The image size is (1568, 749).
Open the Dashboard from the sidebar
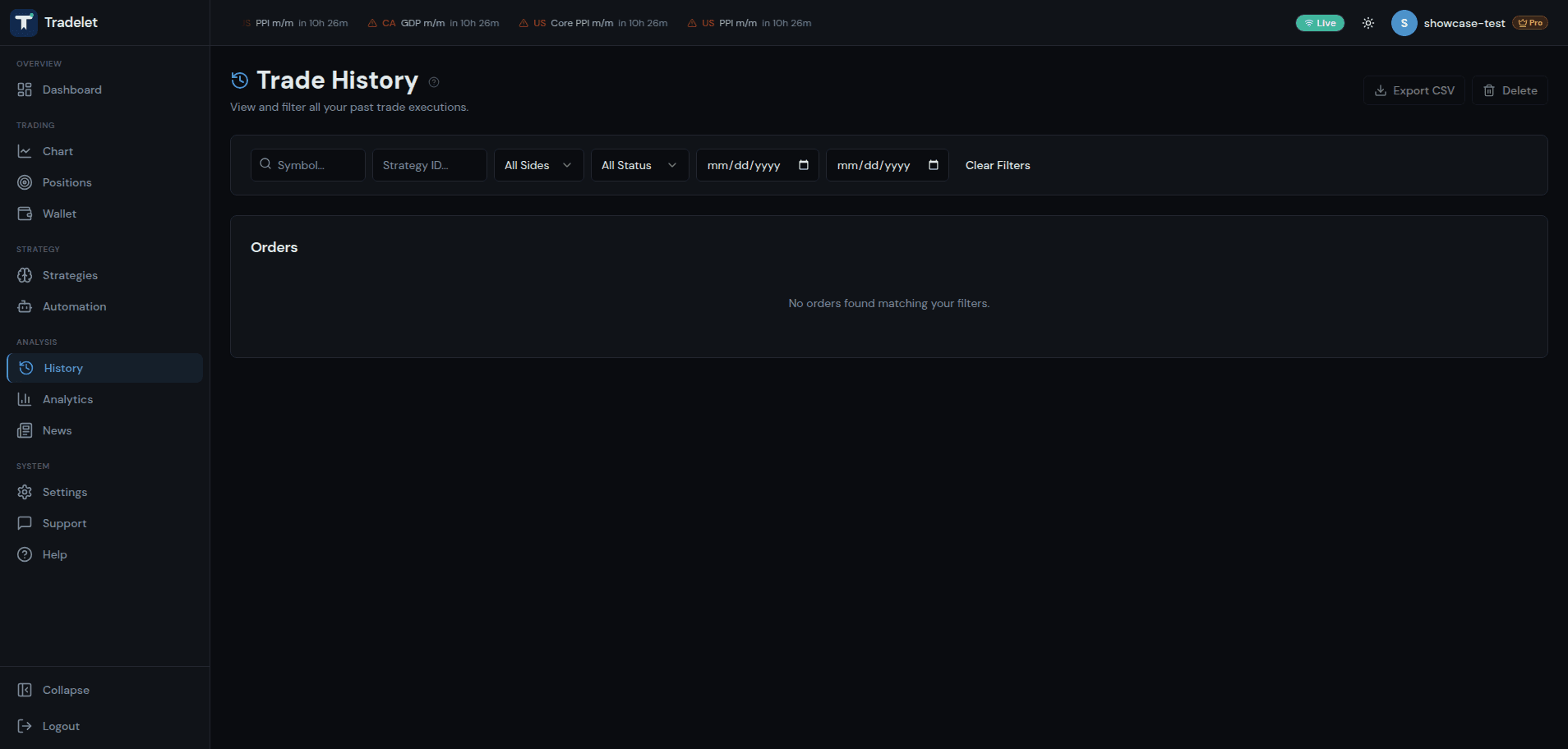click(71, 90)
